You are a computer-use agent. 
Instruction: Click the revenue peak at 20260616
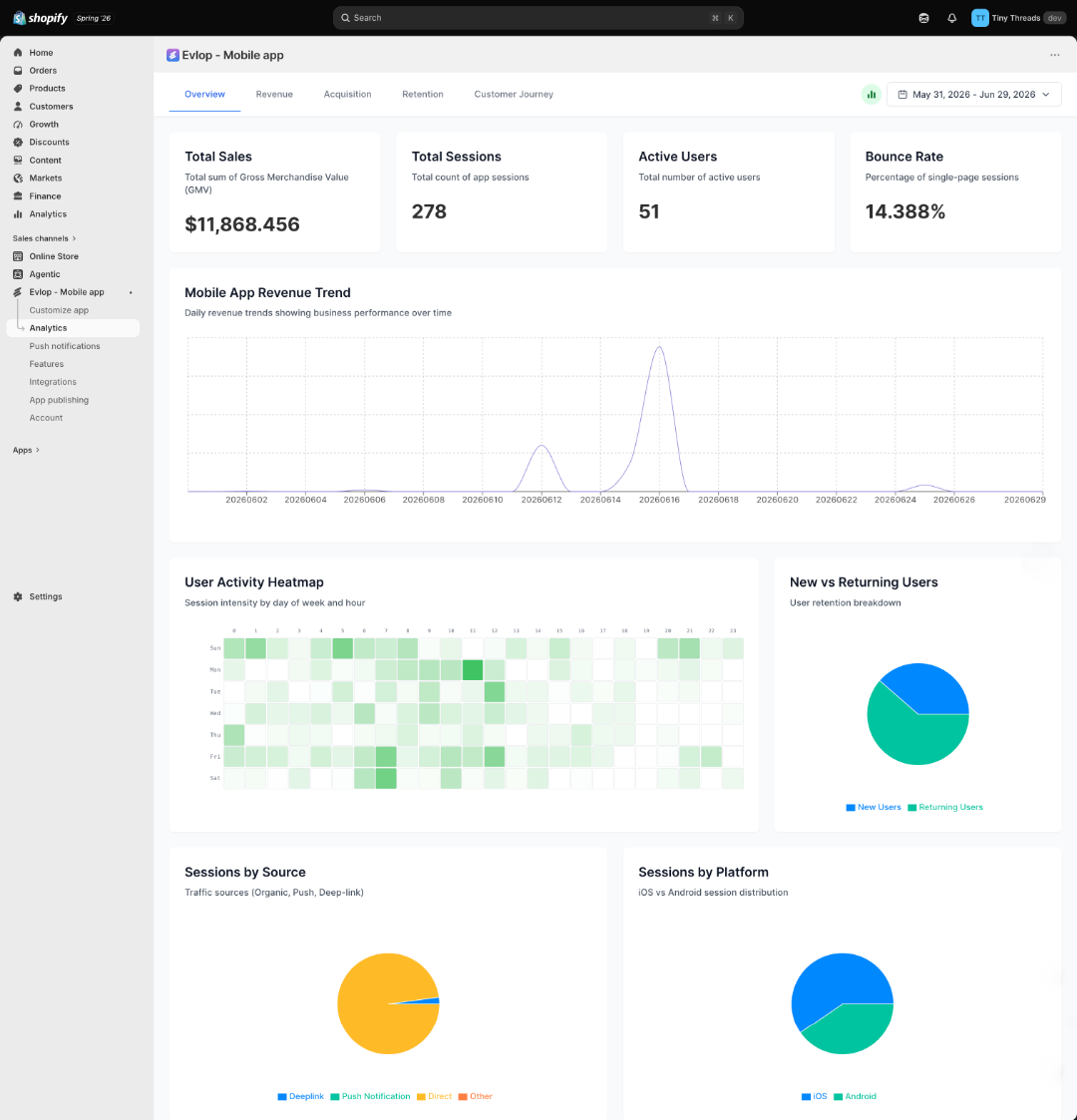pyautogui.click(x=659, y=347)
